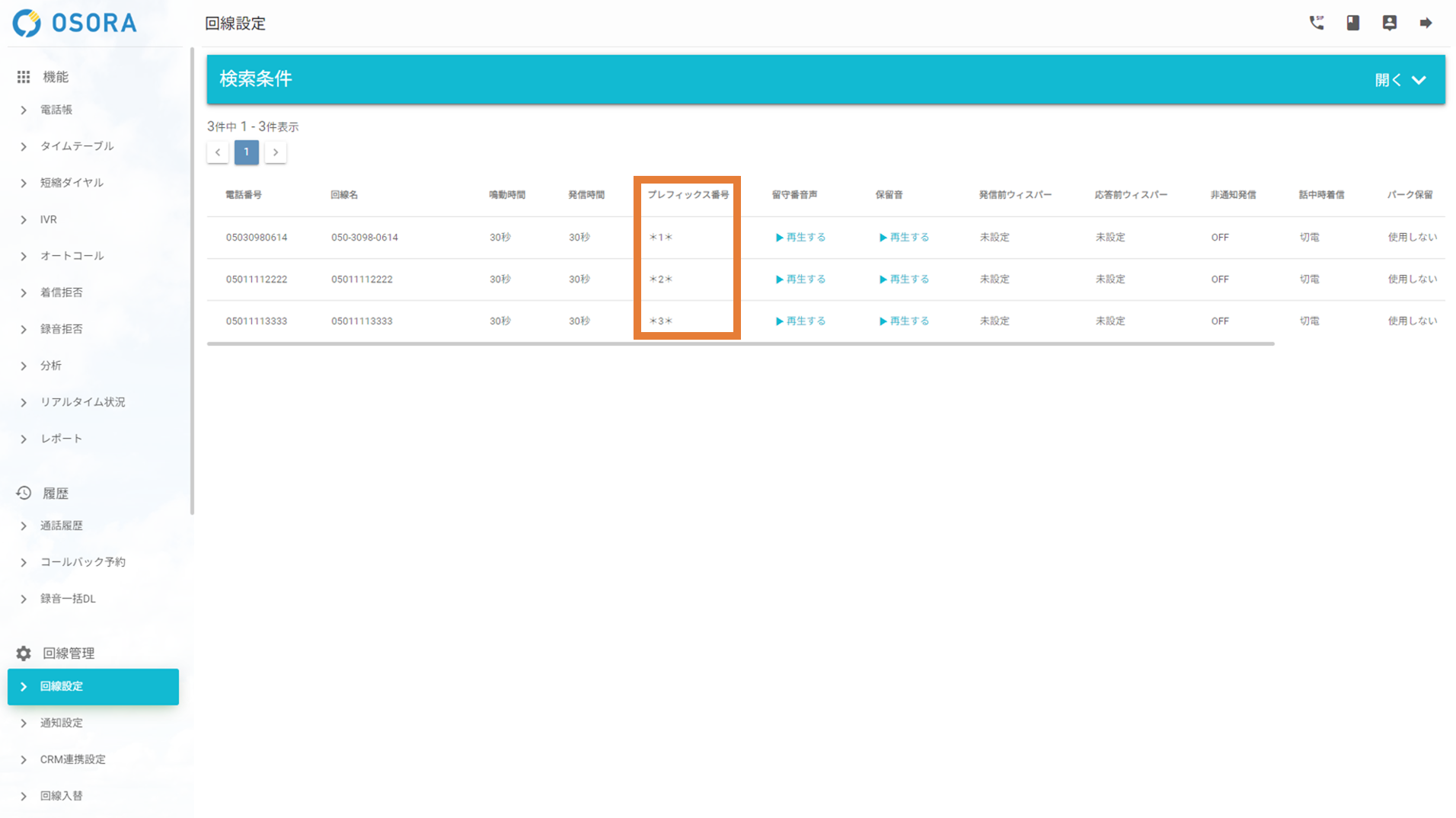Screen dimensions: 1456x818
Task: Go to next page of results
Action: [276, 152]
